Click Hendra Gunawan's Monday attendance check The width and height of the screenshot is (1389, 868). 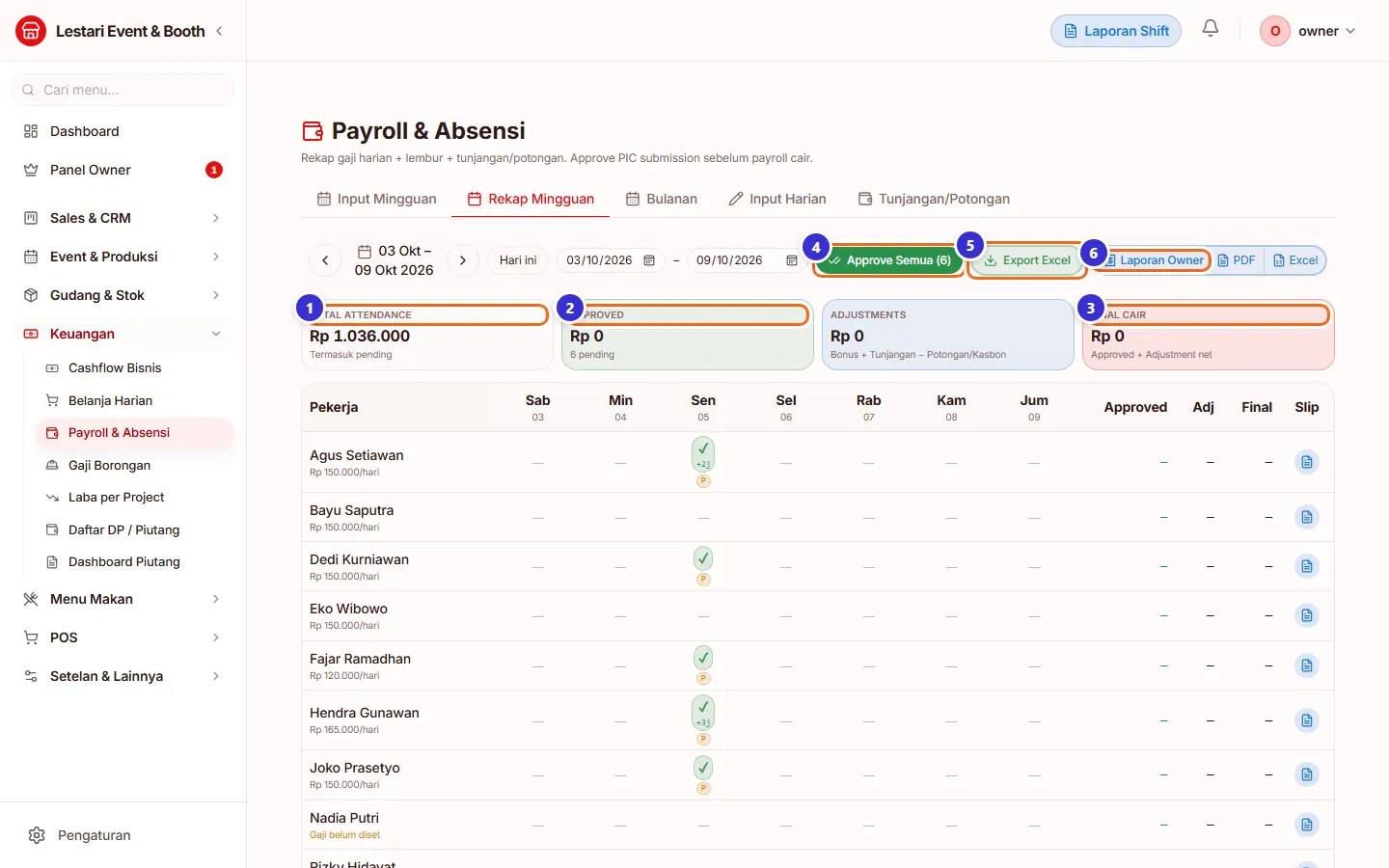click(x=703, y=713)
